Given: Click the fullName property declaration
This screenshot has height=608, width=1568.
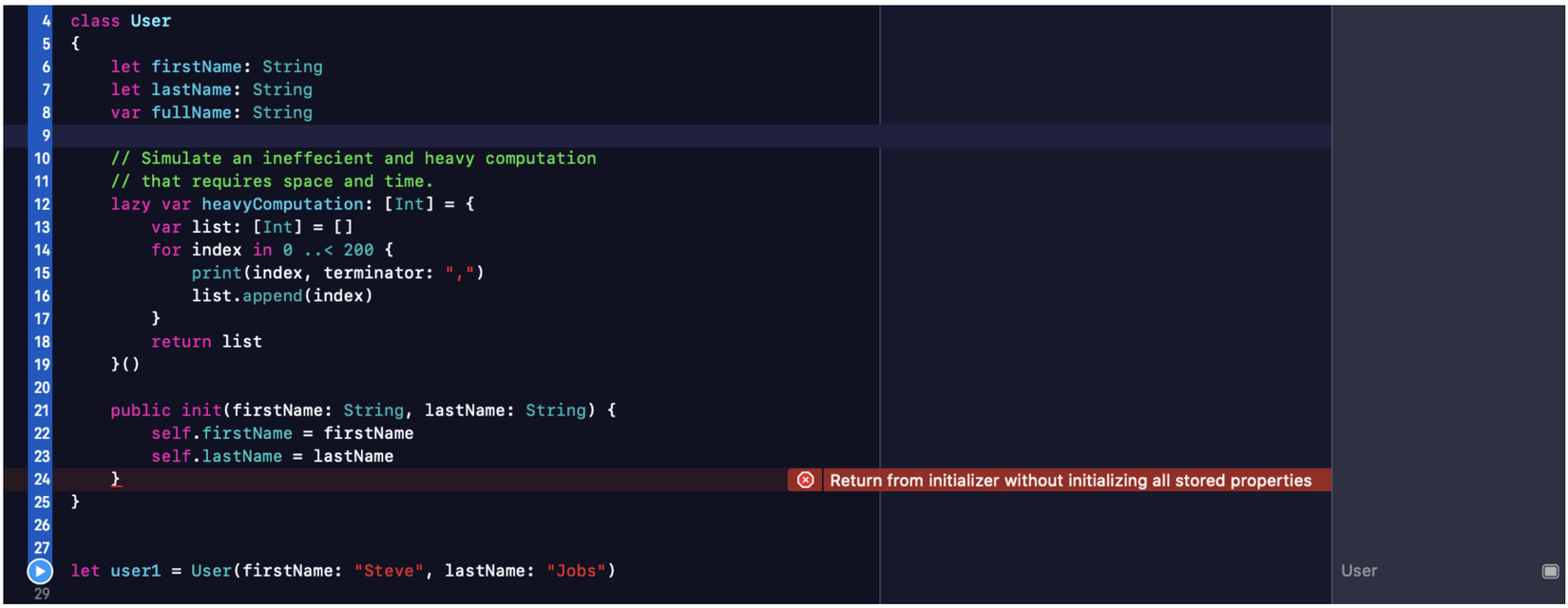Looking at the screenshot, I should tap(191, 112).
